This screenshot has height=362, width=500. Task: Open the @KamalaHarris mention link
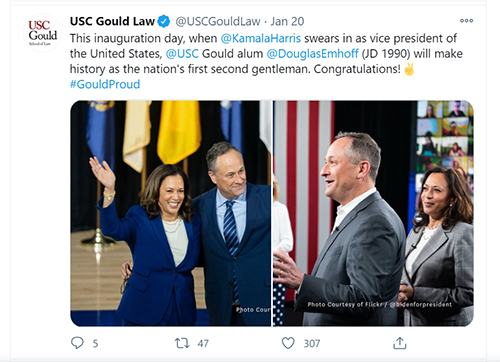point(261,38)
